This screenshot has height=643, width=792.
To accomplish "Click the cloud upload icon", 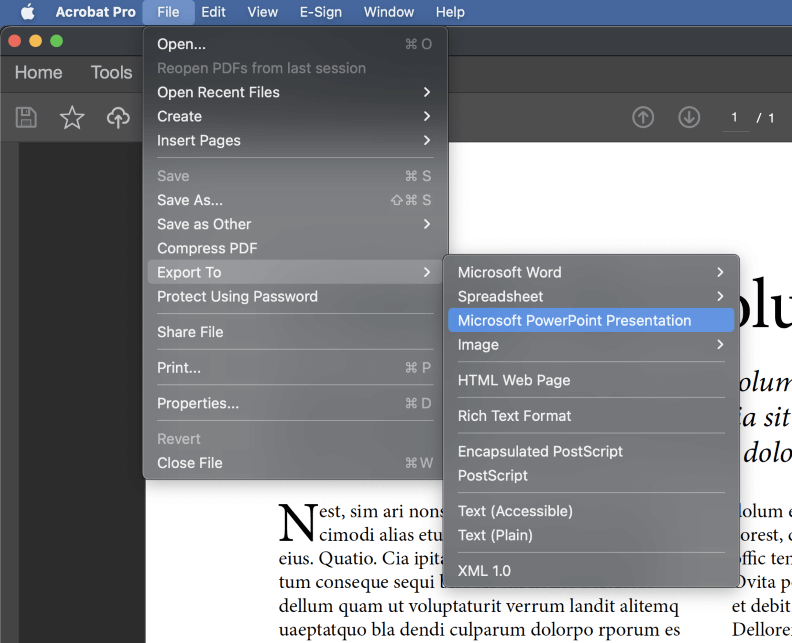I will [118, 117].
